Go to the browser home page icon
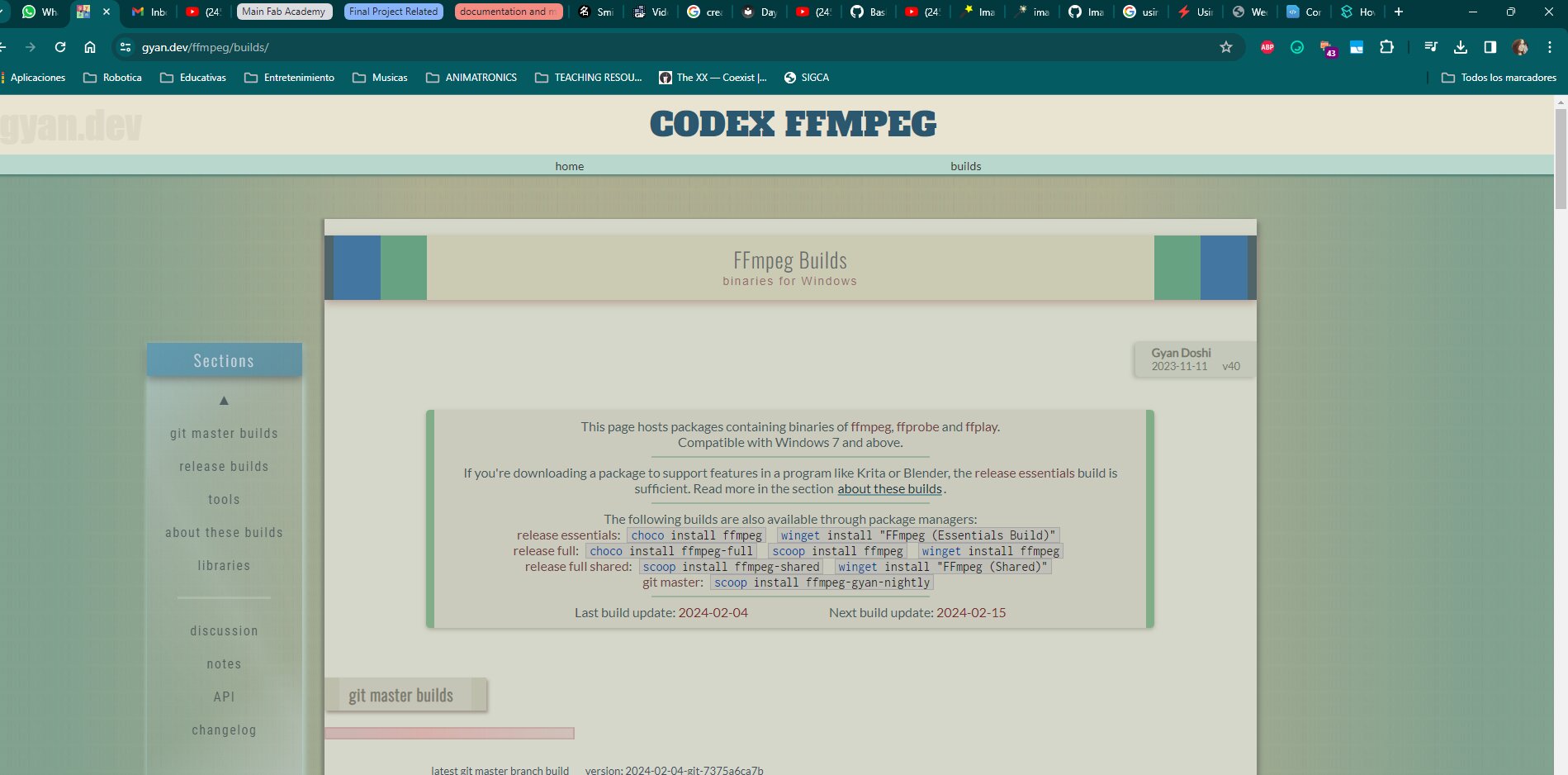 coord(90,47)
